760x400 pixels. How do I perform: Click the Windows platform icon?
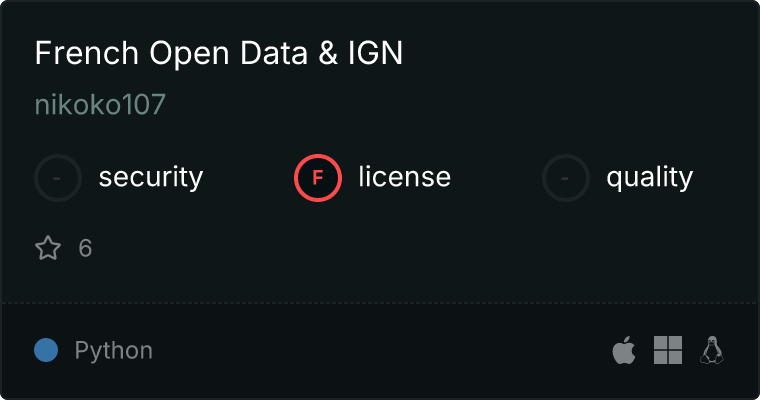[x=668, y=350]
